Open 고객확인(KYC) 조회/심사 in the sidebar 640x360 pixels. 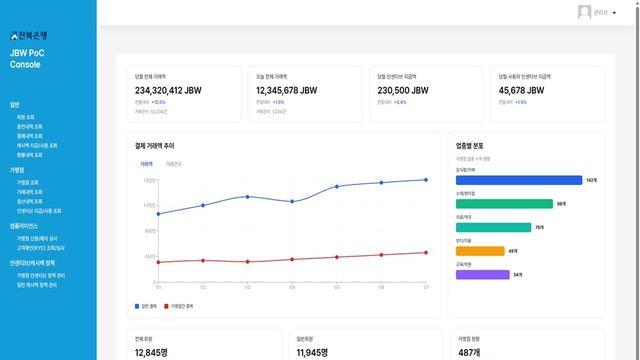[x=40, y=248]
